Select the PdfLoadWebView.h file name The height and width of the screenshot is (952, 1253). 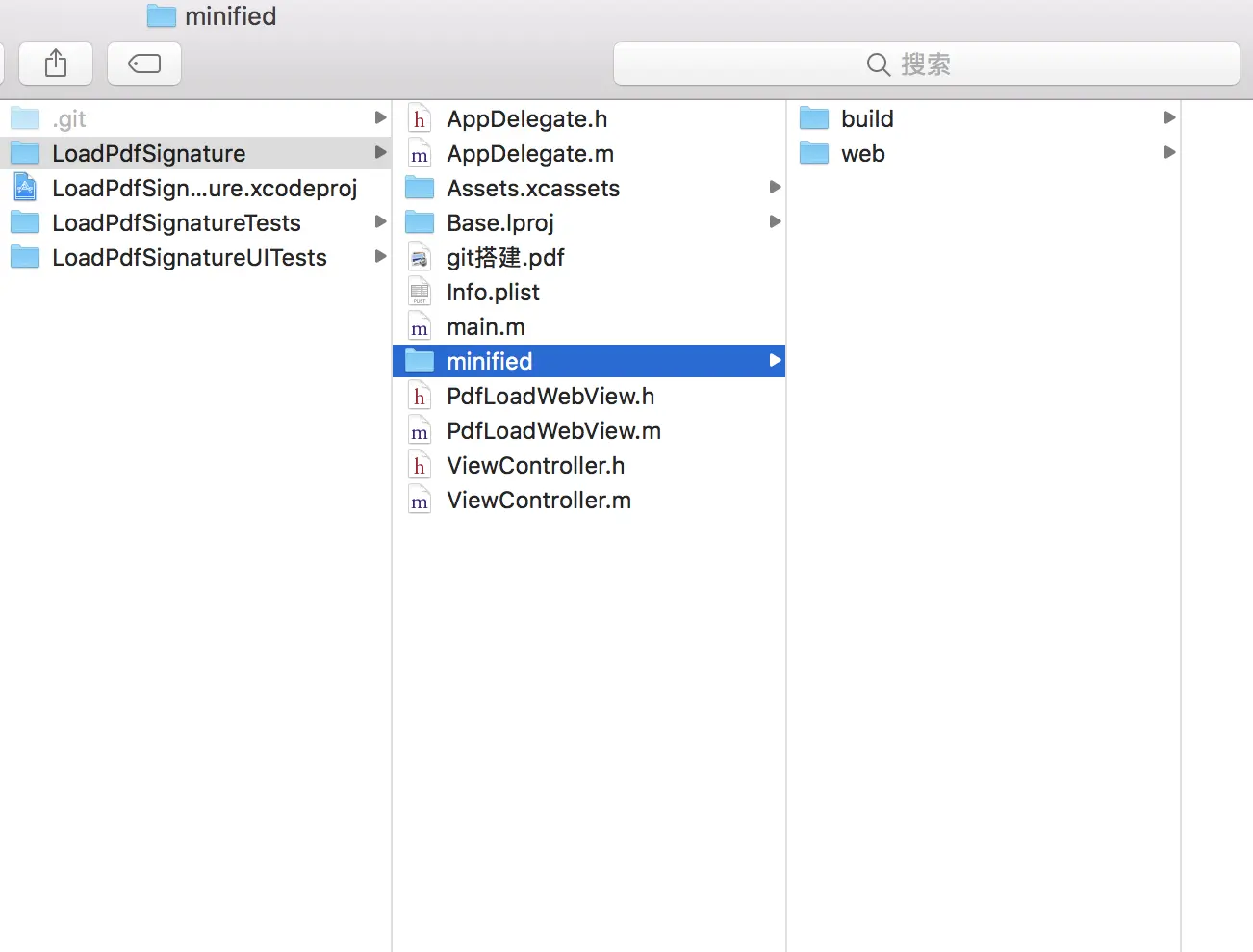550,397
